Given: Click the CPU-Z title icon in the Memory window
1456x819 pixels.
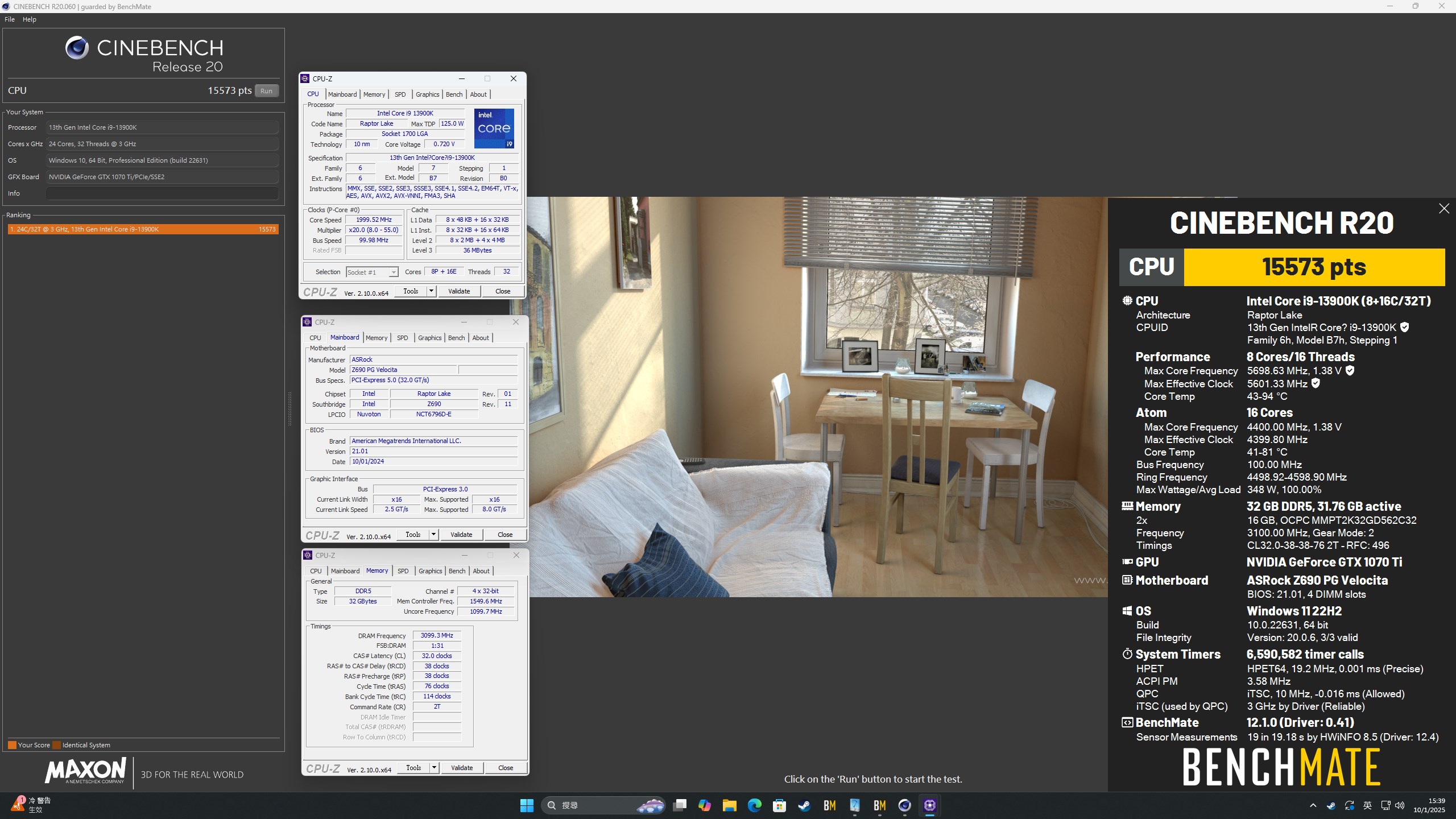Looking at the screenshot, I should (x=308, y=555).
